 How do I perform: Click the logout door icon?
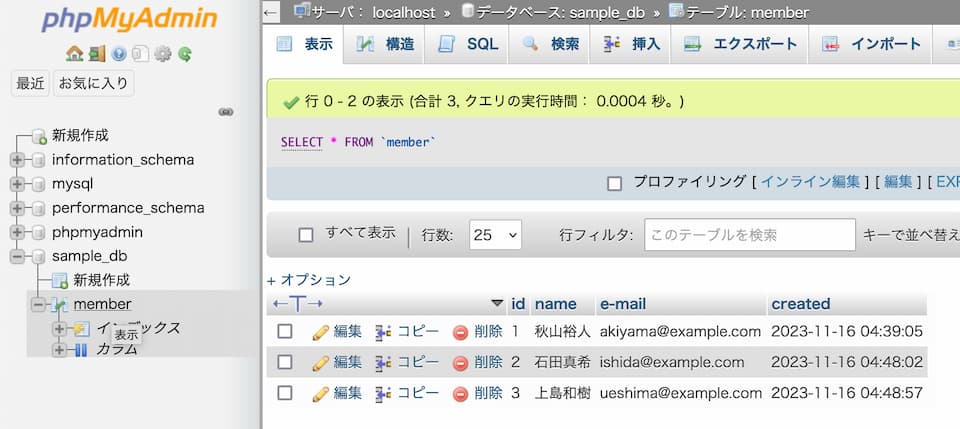(96, 54)
